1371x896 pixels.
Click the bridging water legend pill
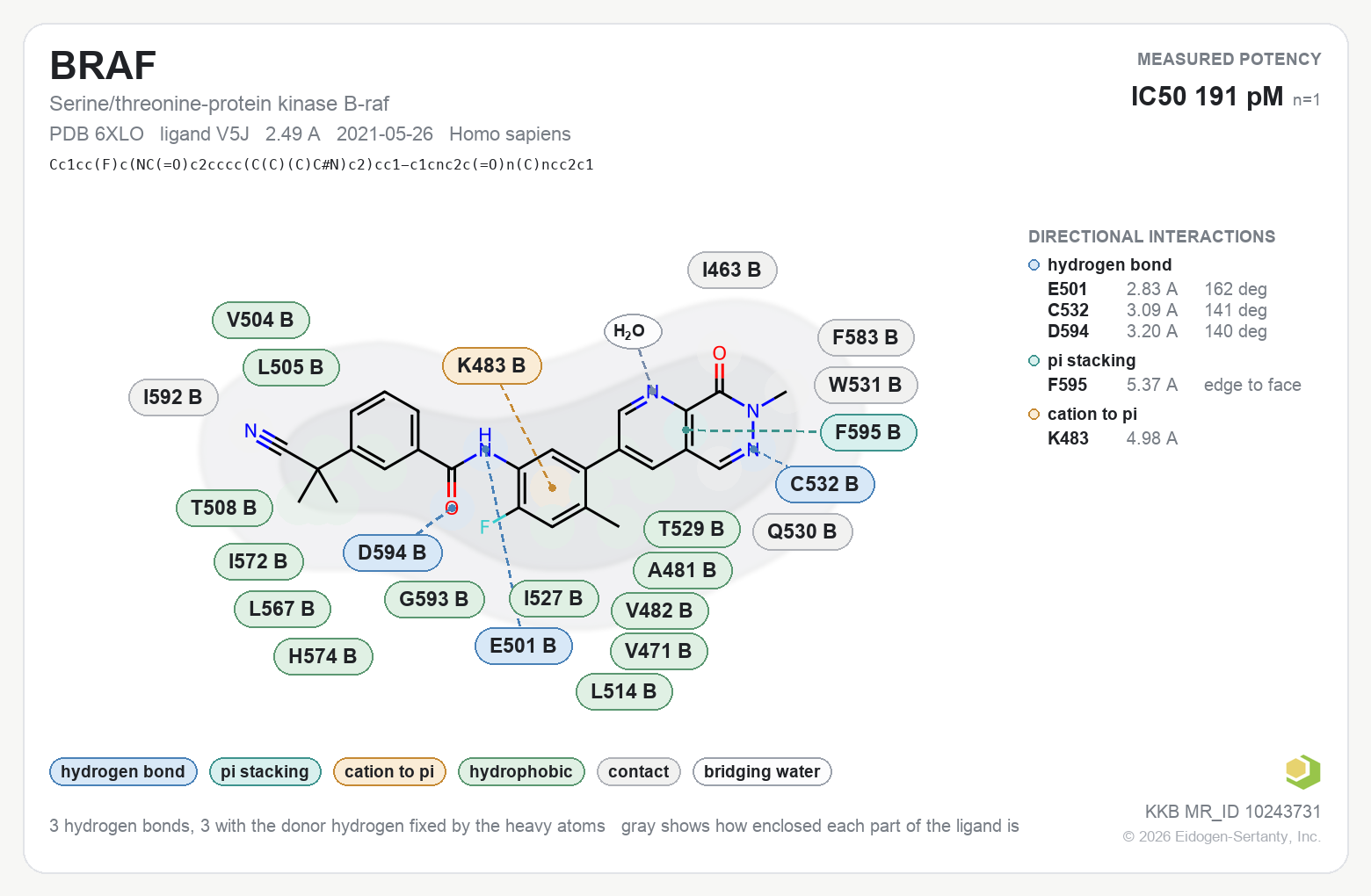tap(762, 771)
